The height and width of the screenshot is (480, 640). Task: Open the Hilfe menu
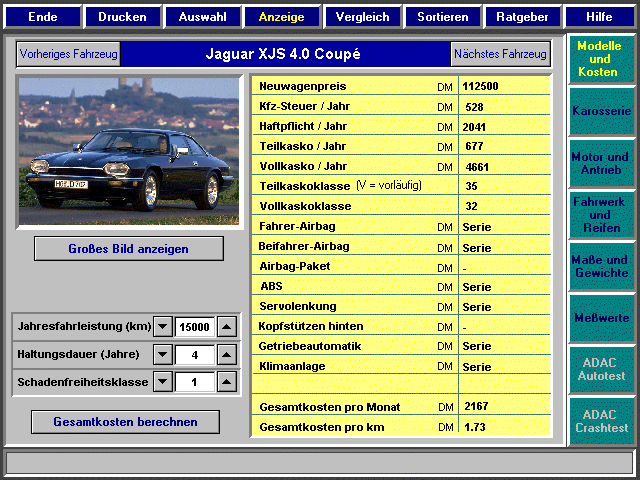599,17
